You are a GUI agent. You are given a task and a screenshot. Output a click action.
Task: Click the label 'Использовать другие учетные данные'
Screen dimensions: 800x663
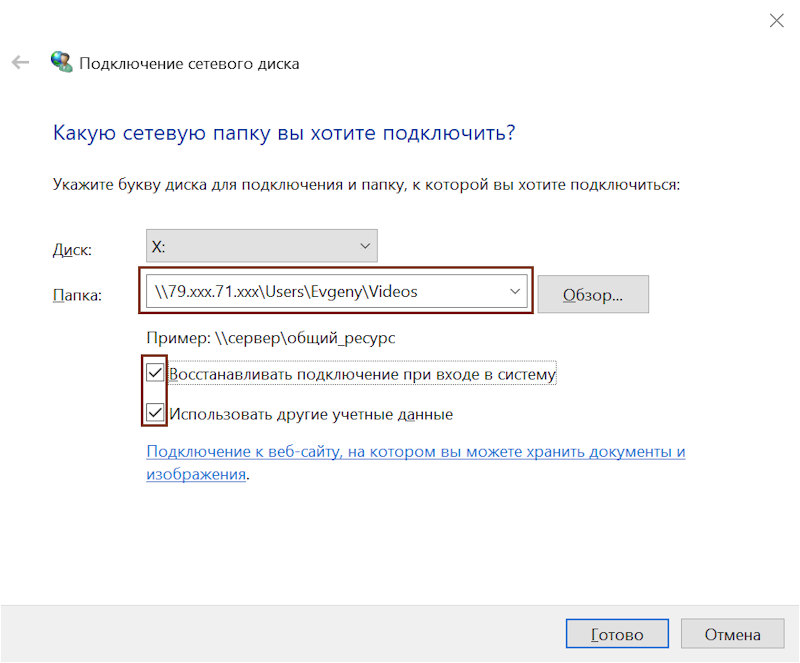(311, 413)
